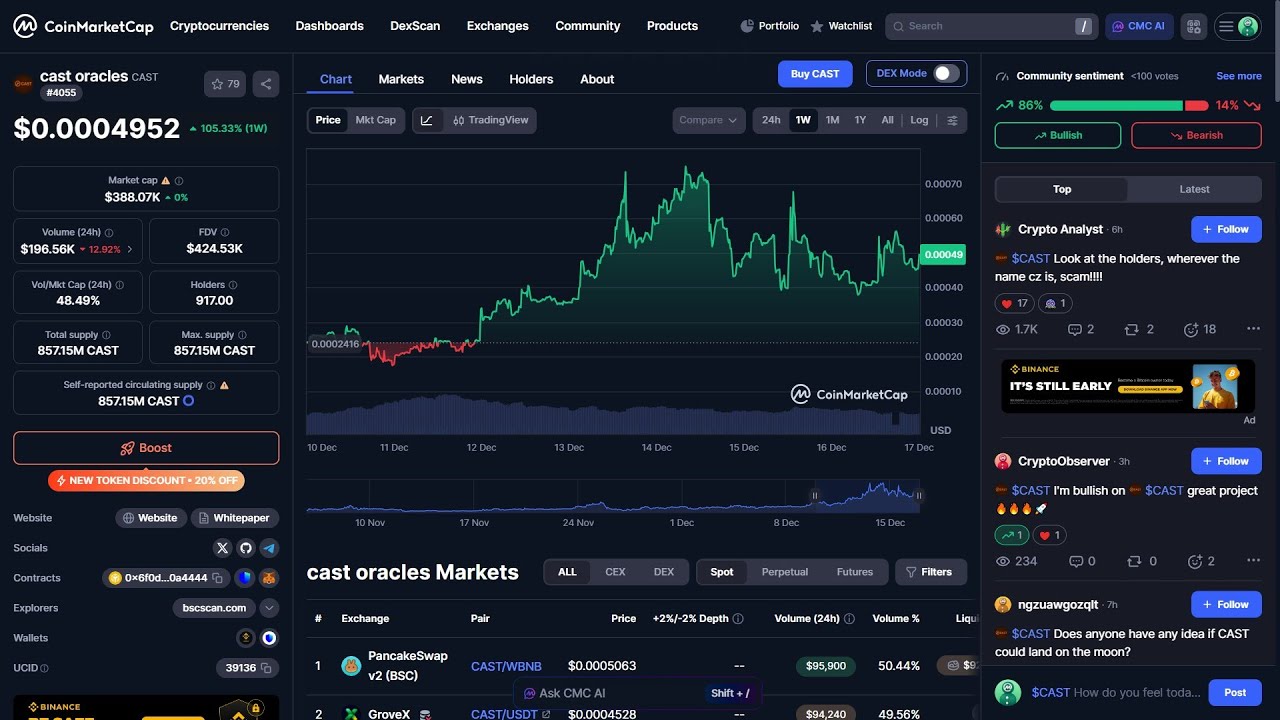The width and height of the screenshot is (1280, 720).
Task: Open the blue shield icon beside contract address
Action: [x=245, y=578]
